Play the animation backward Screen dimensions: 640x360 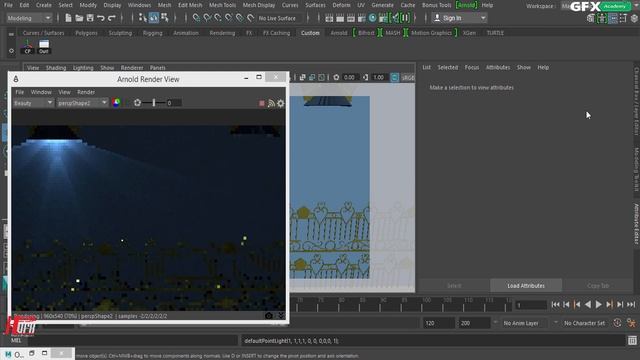(588, 304)
